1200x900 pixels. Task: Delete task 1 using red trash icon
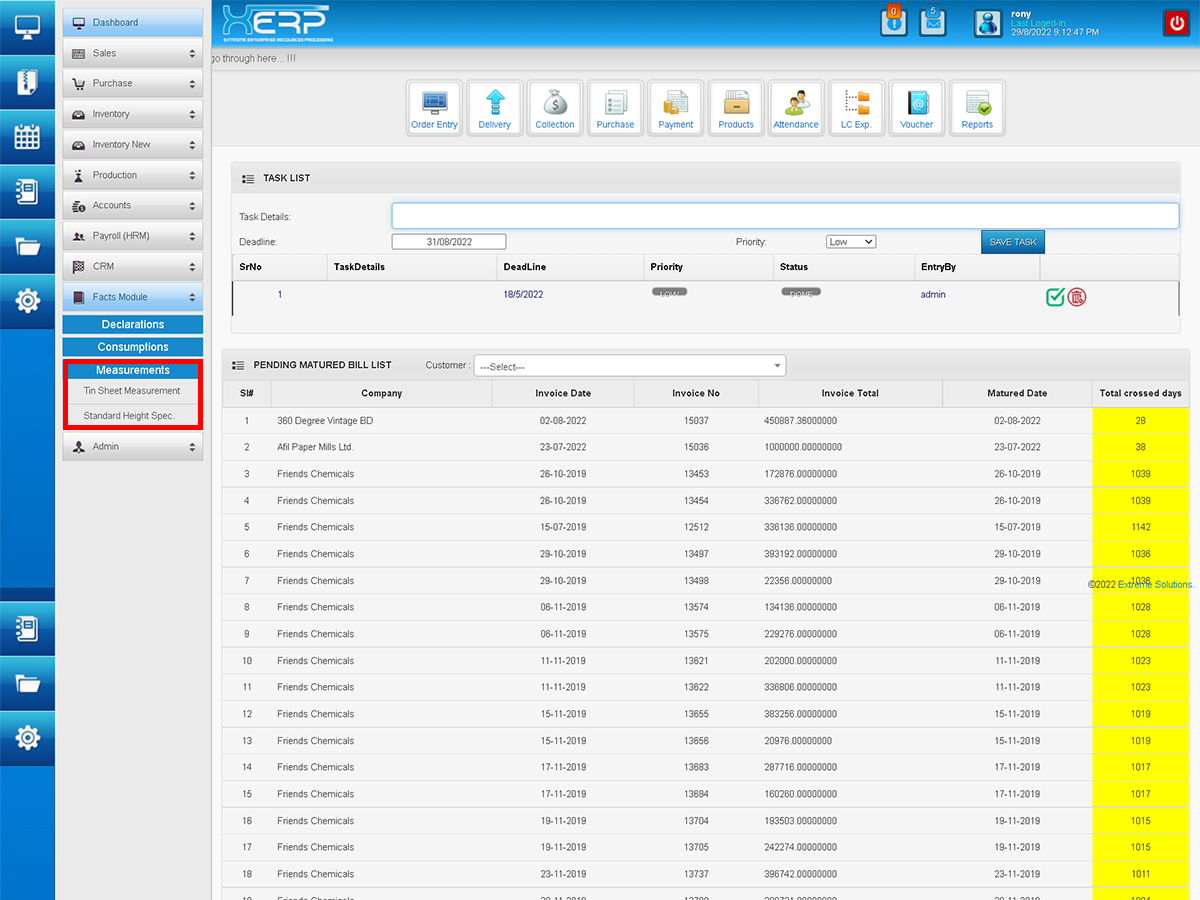pyautogui.click(x=1077, y=296)
